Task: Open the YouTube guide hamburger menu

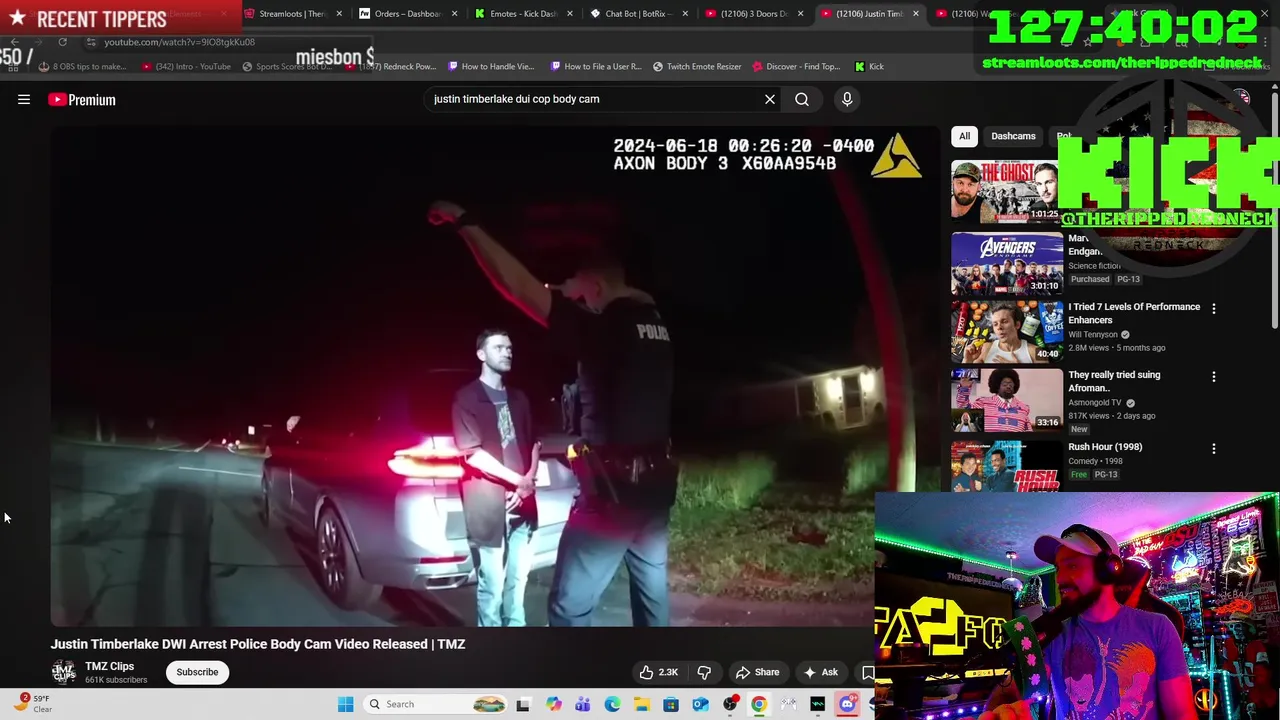Action: [x=24, y=99]
